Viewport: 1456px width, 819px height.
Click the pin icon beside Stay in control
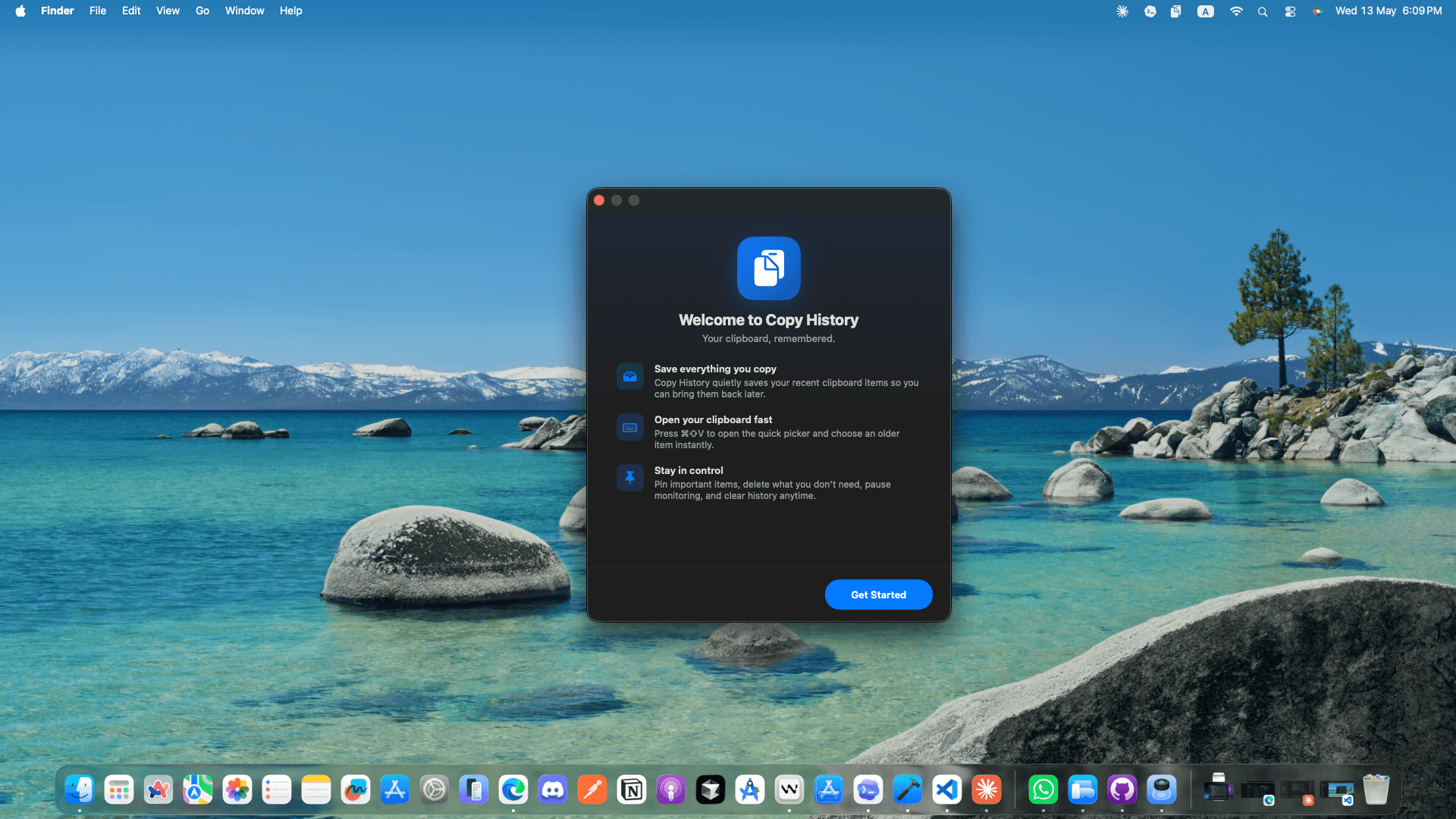(x=629, y=478)
